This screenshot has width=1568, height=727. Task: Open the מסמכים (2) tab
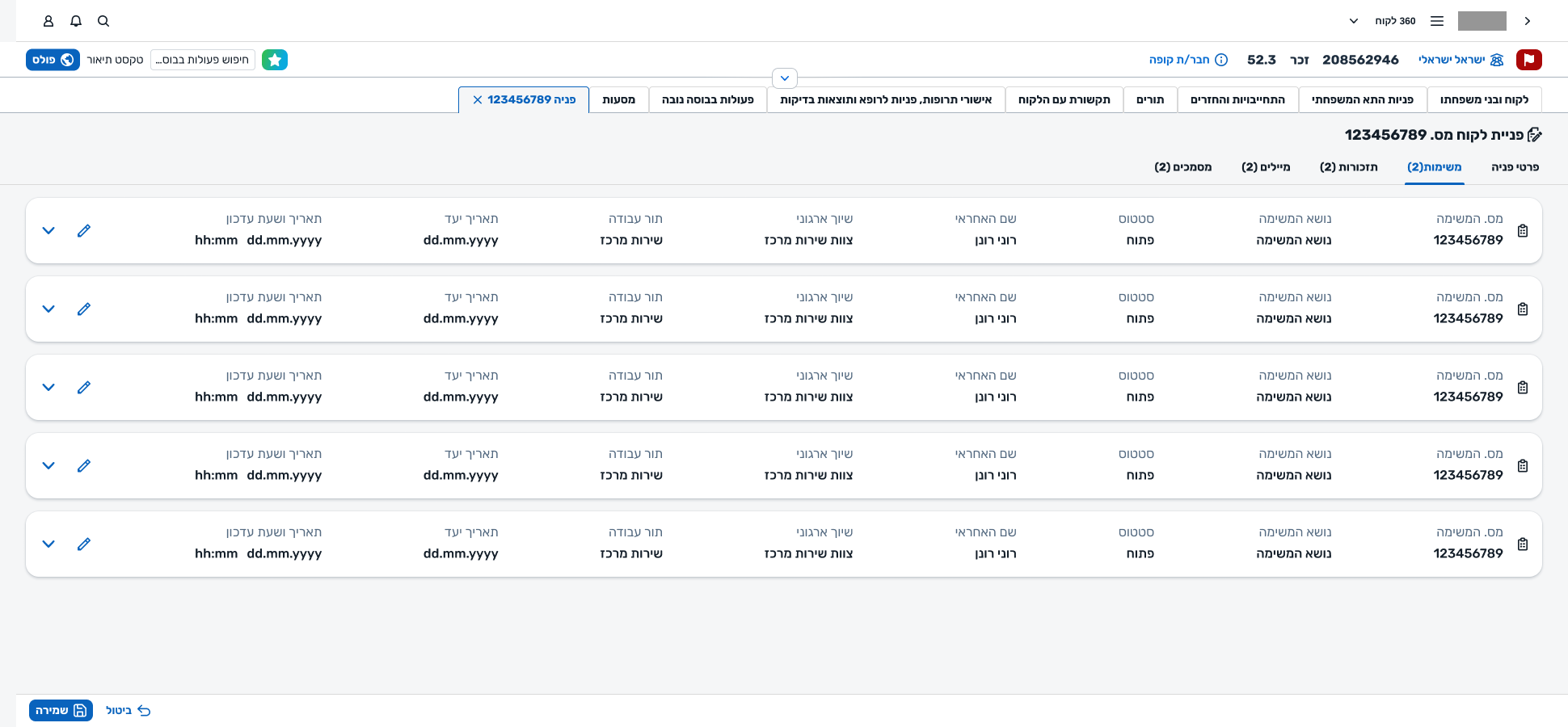pyautogui.click(x=1182, y=167)
